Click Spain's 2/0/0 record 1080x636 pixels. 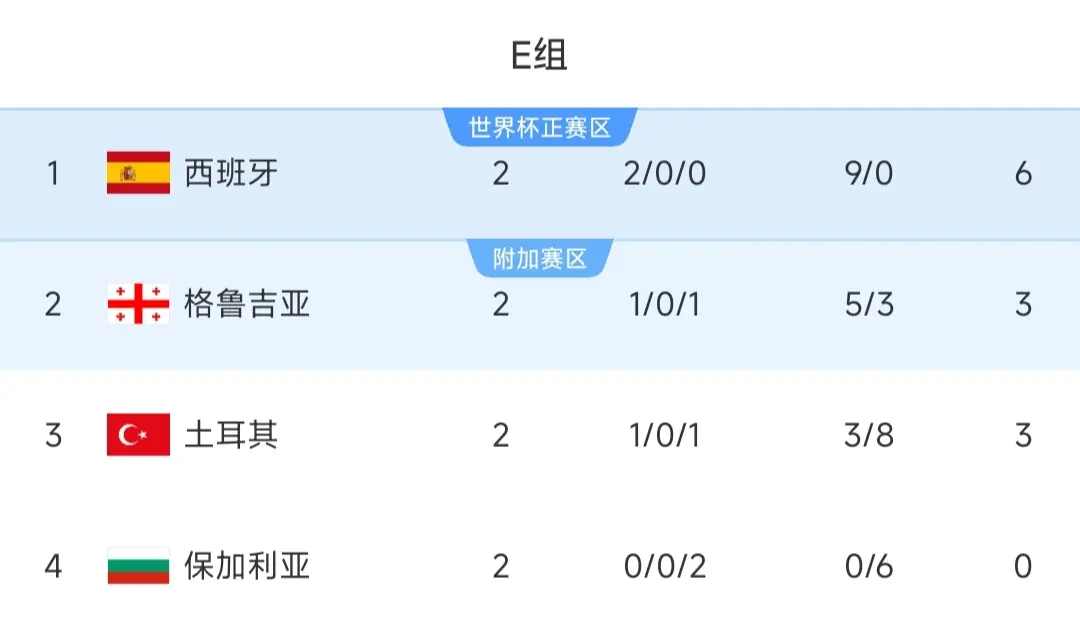pos(664,173)
